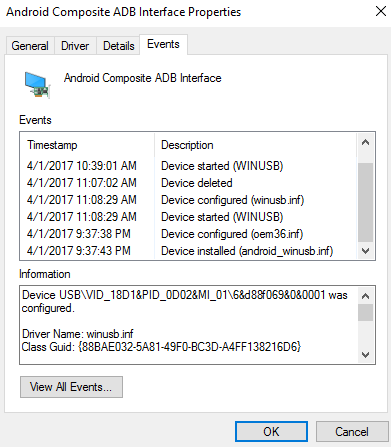Click the Events list scroll down arrow

click(366, 251)
